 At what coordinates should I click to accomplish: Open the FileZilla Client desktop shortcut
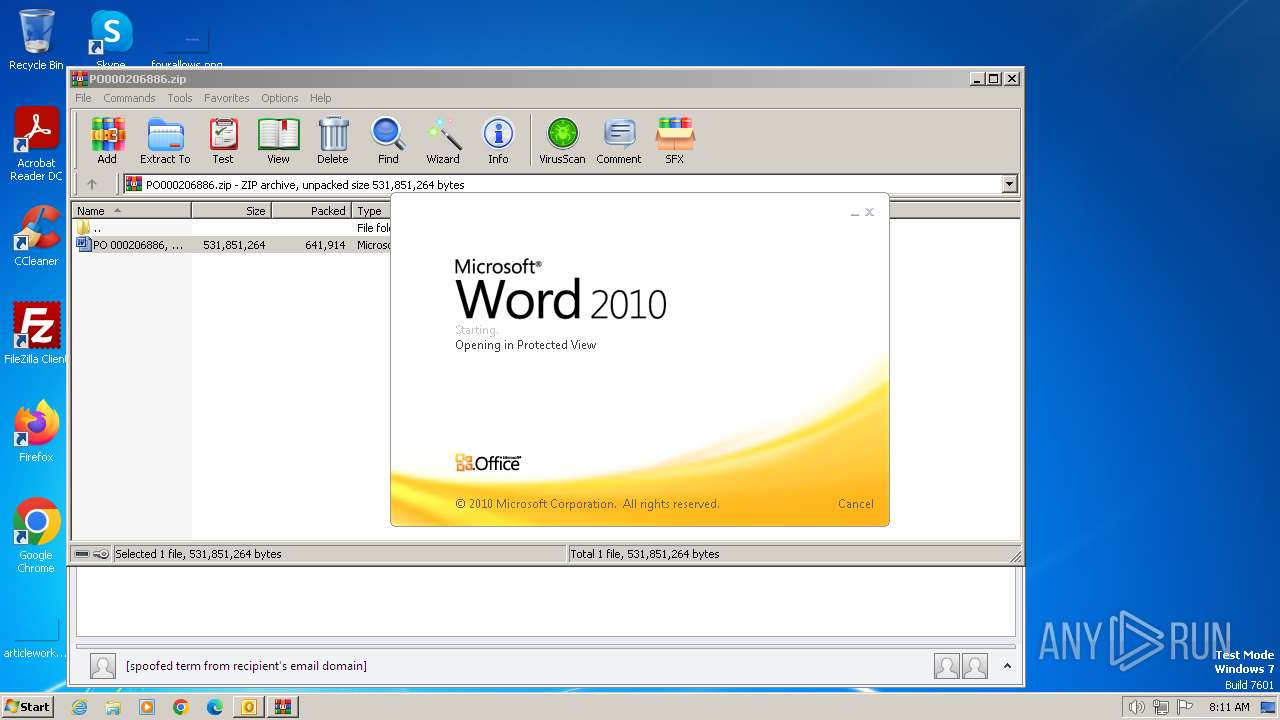point(36,333)
